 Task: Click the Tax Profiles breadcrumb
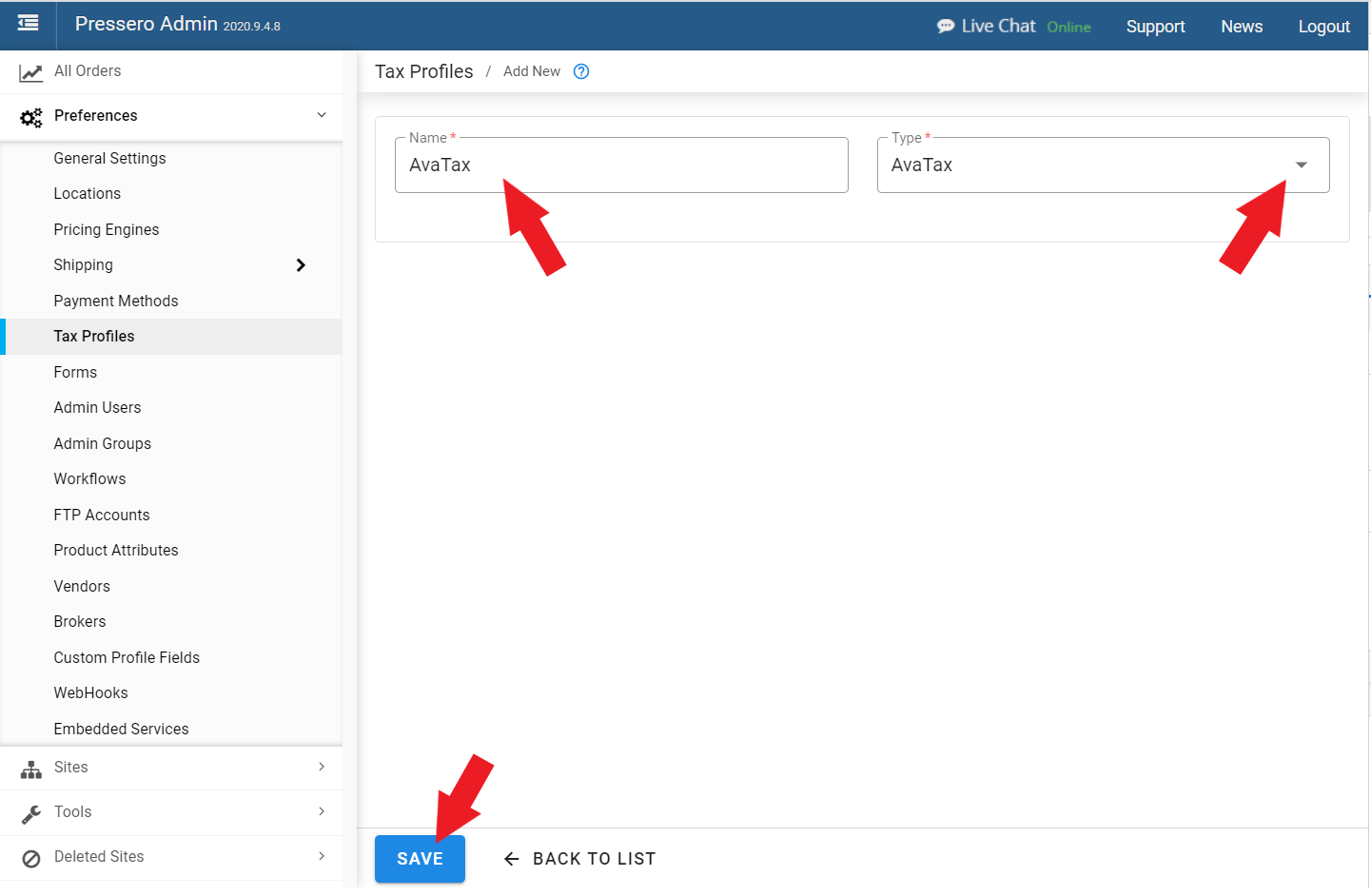point(423,71)
